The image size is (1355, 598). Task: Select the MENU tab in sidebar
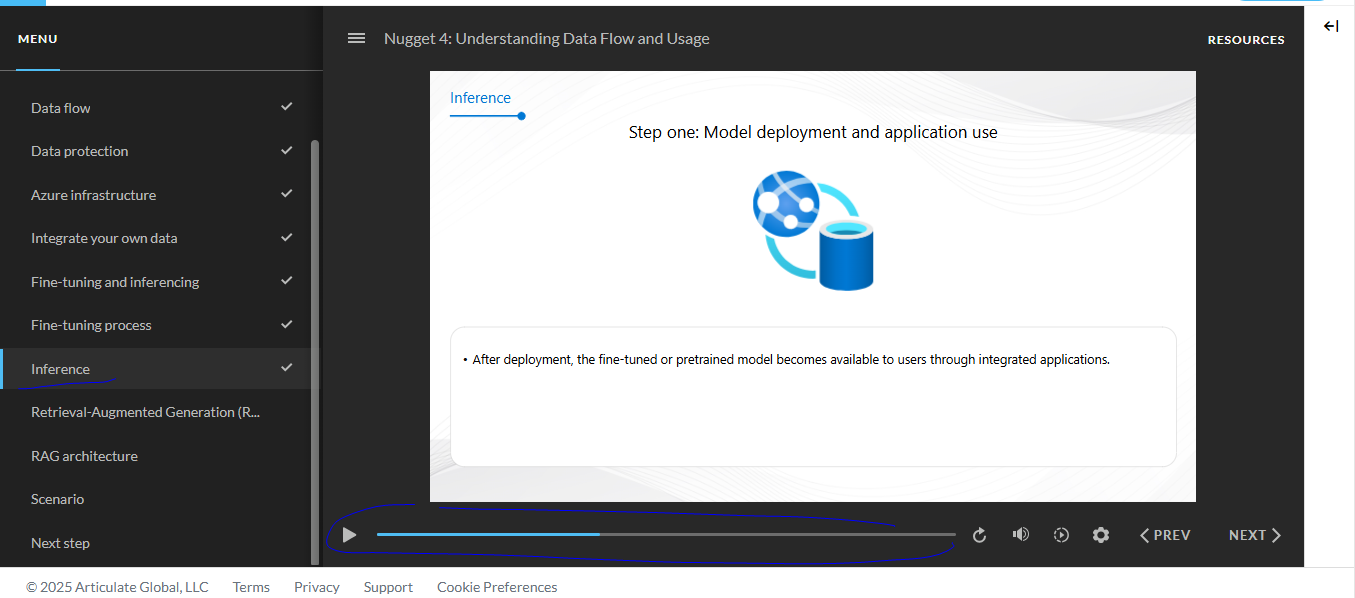pos(38,39)
